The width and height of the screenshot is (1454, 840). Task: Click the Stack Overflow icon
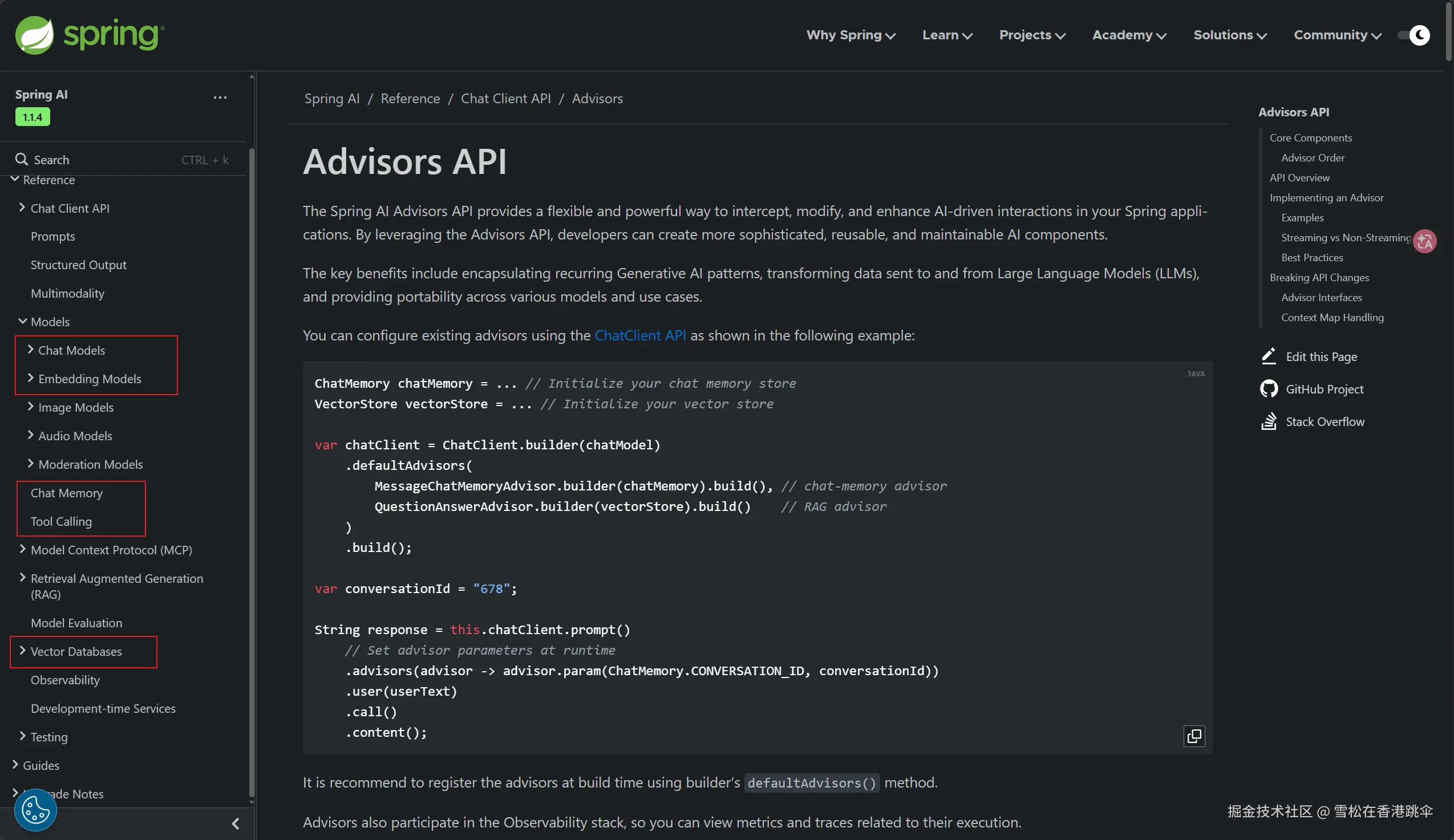[x=1268, y=422]
